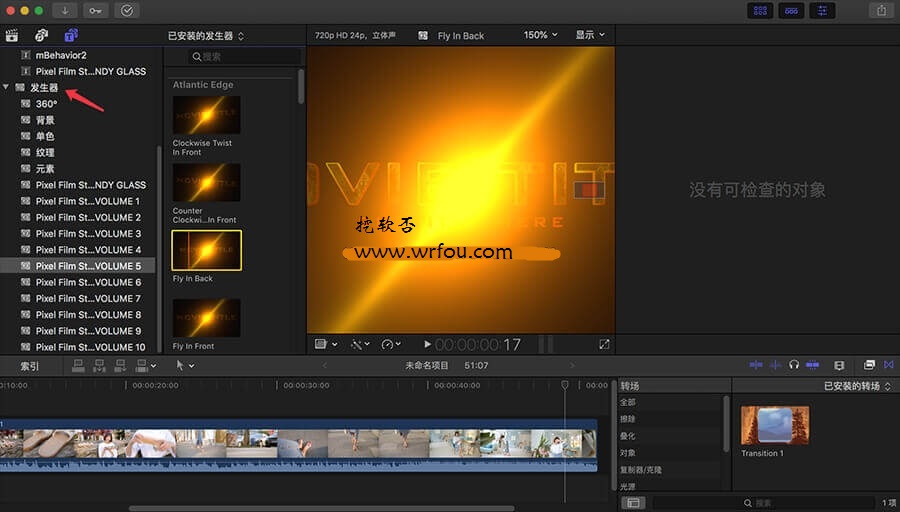Collapse the 发生器 category triangle
This screenshot has width=900, height=512.
(7, 88)
